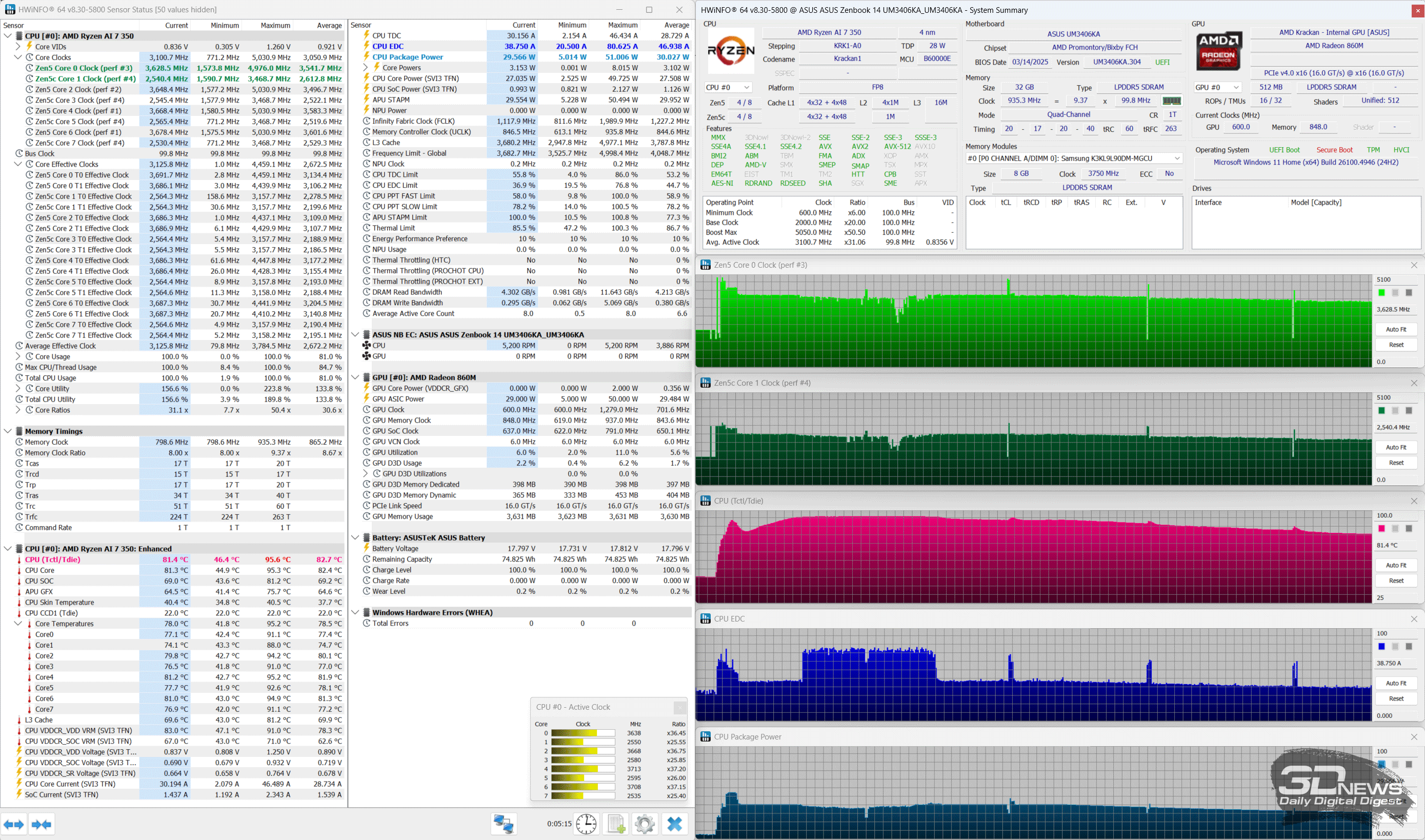Click the AMD Radeon Graphics logo
Viewport: 1425px width, 840px height.
(1218, 51)
